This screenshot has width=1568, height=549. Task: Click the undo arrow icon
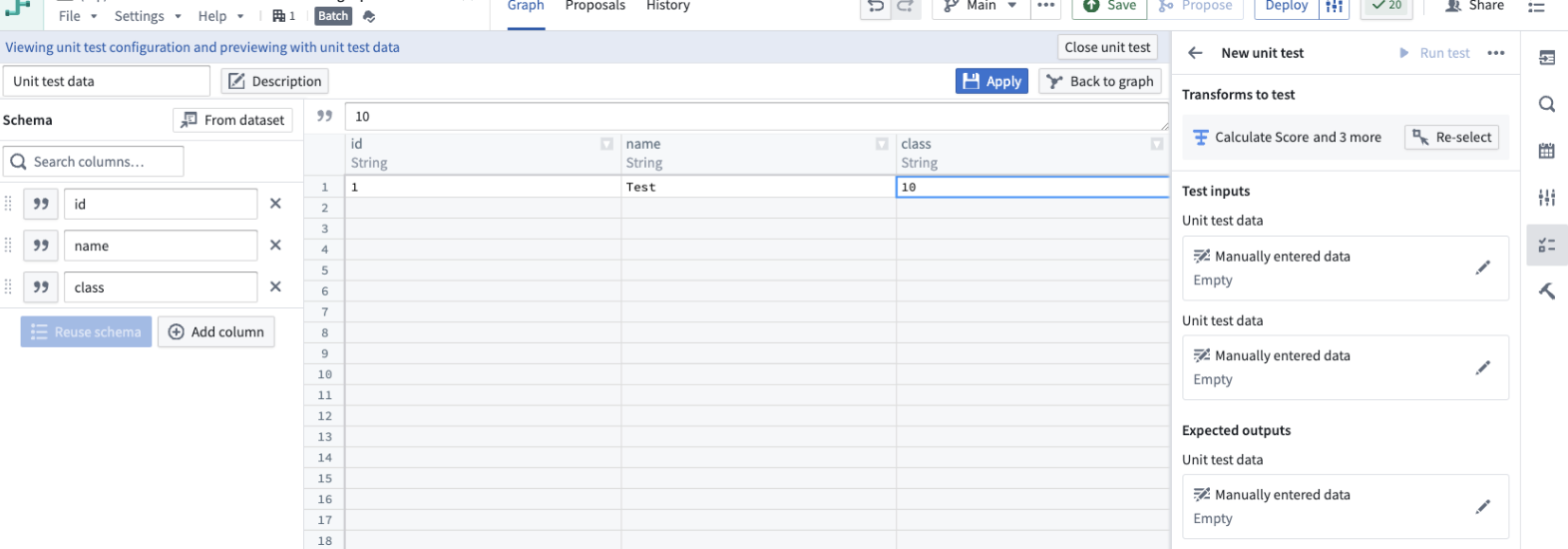(x=875, y=7)
